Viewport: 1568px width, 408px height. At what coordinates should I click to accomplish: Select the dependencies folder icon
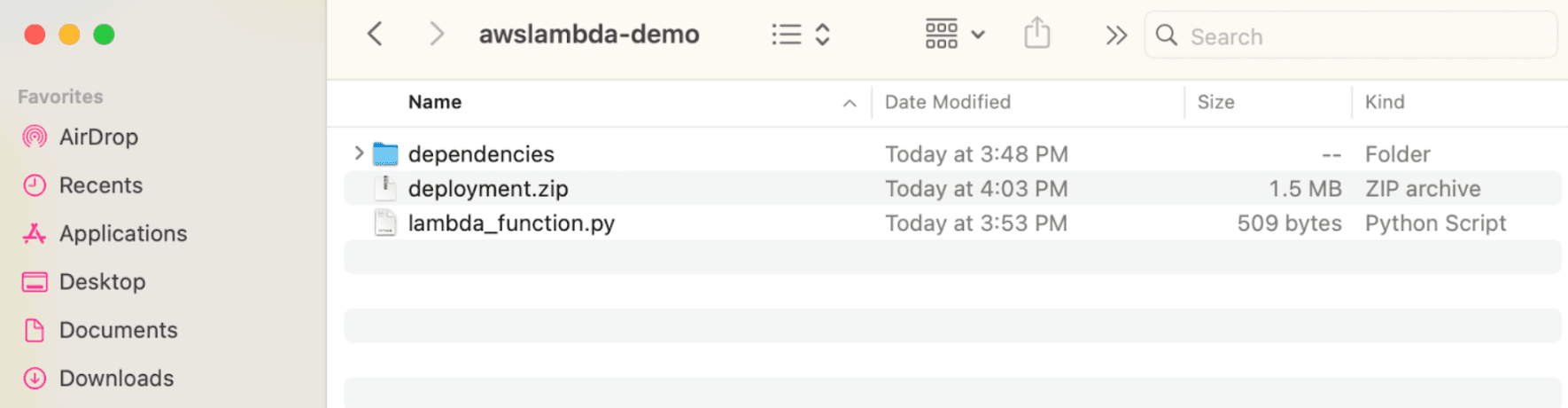point(385,154)
